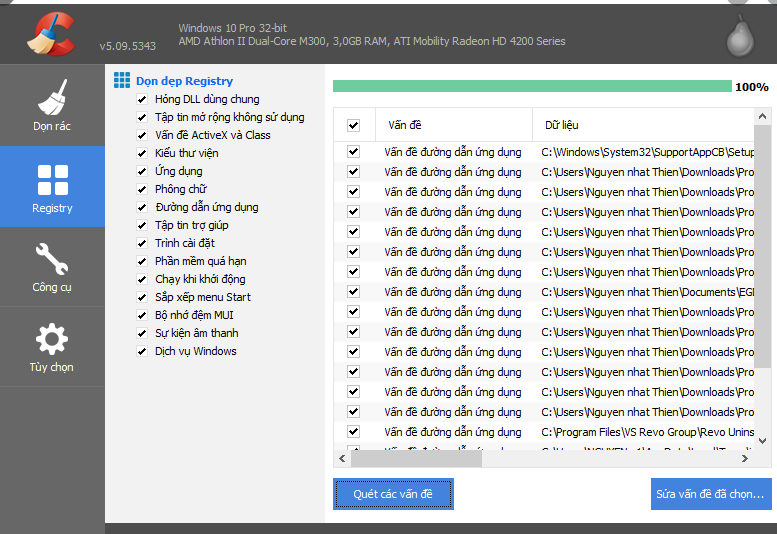Image resolution: width=777 pixels, height=534 pixels.
Task: Toggle Chạy khi khởi động checkbox
Action: (142, 279)
